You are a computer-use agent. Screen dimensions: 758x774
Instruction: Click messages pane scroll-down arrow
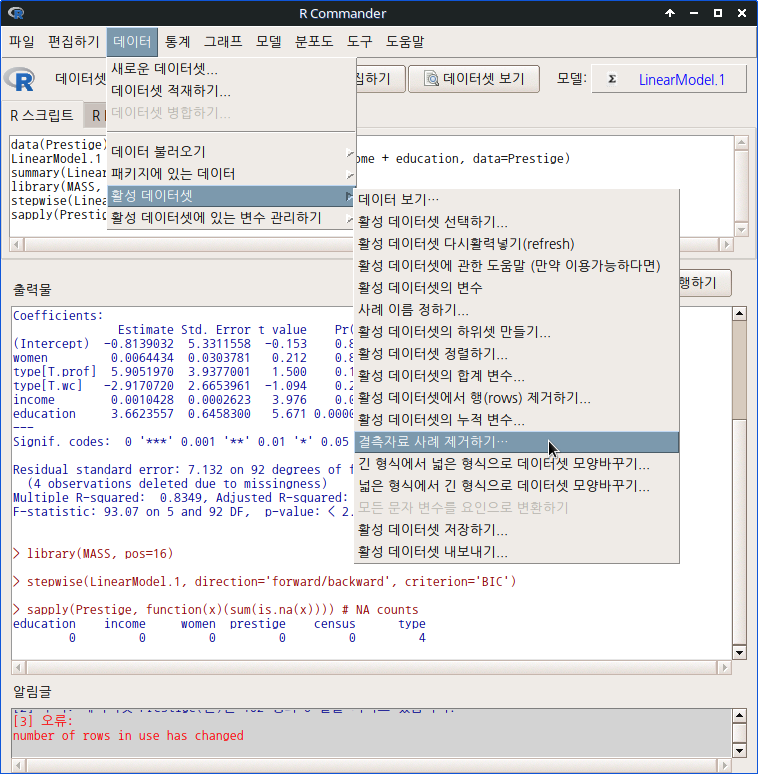[739, 751]
